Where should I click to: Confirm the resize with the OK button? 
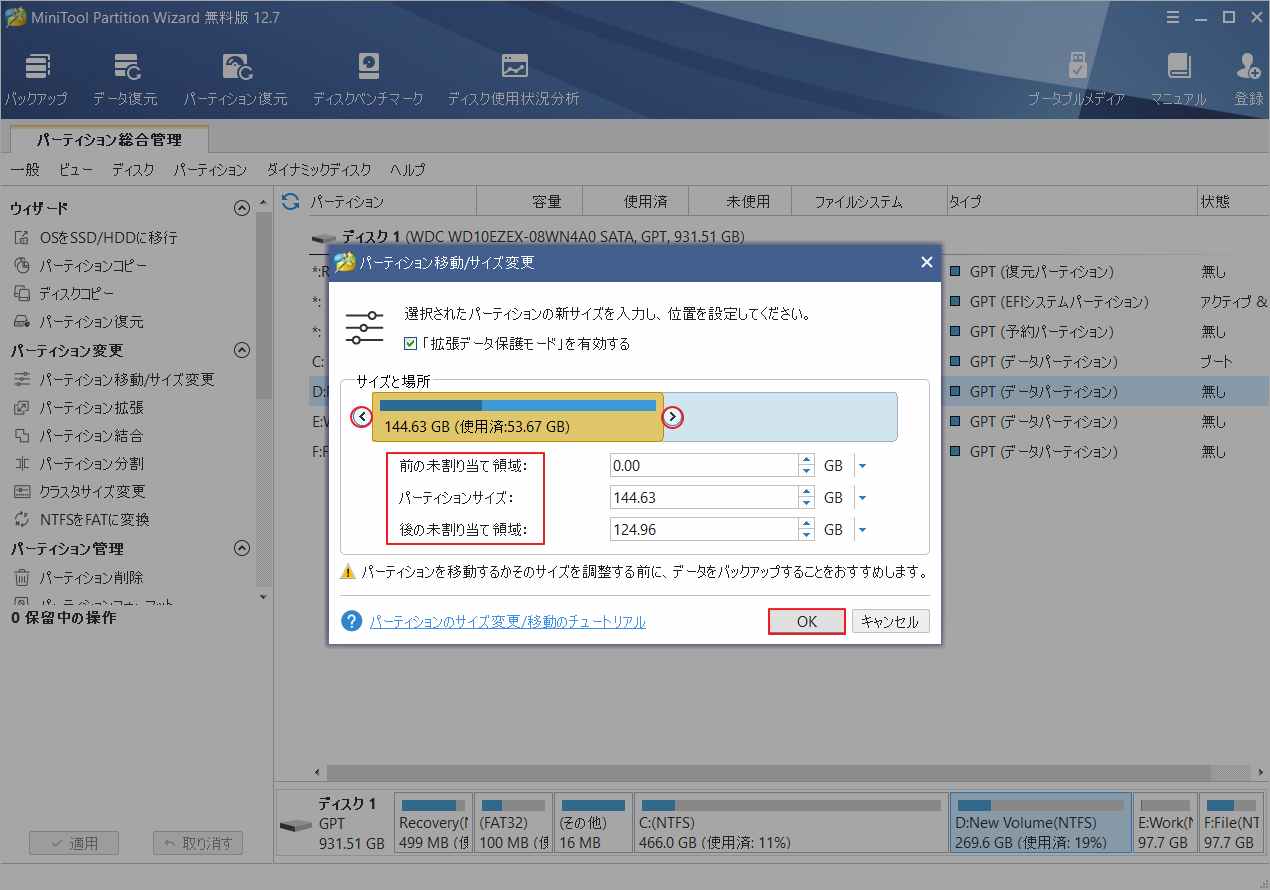(x=806, y=621)
